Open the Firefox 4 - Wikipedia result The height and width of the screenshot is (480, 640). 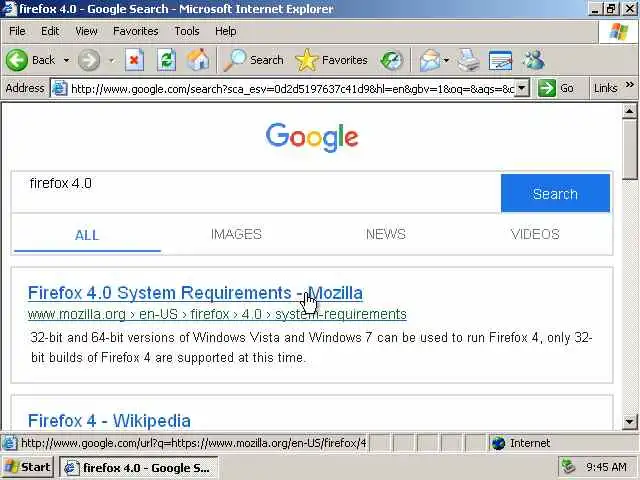coord(109,421)
